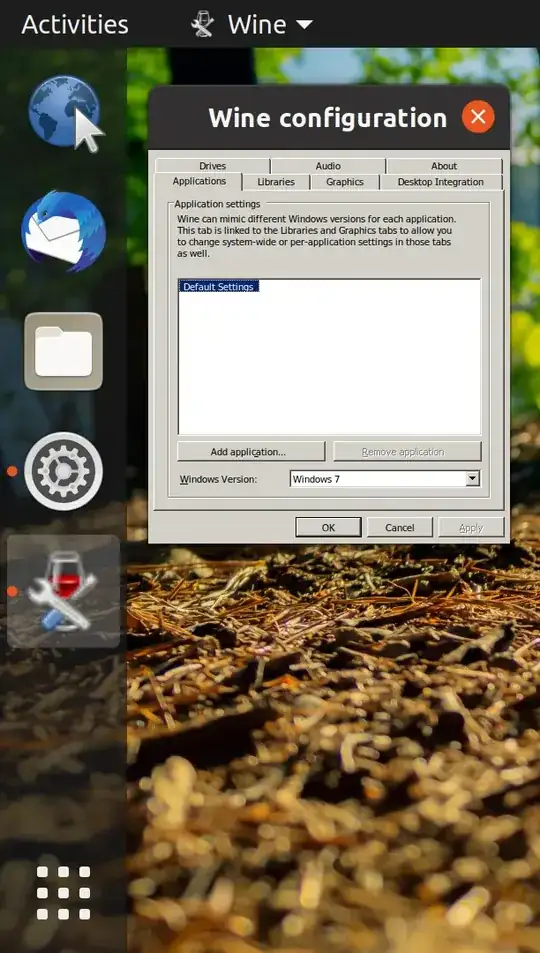540x953 pixels.
Task: Open the web browser globe icon in dock
Action: point(64,112)
